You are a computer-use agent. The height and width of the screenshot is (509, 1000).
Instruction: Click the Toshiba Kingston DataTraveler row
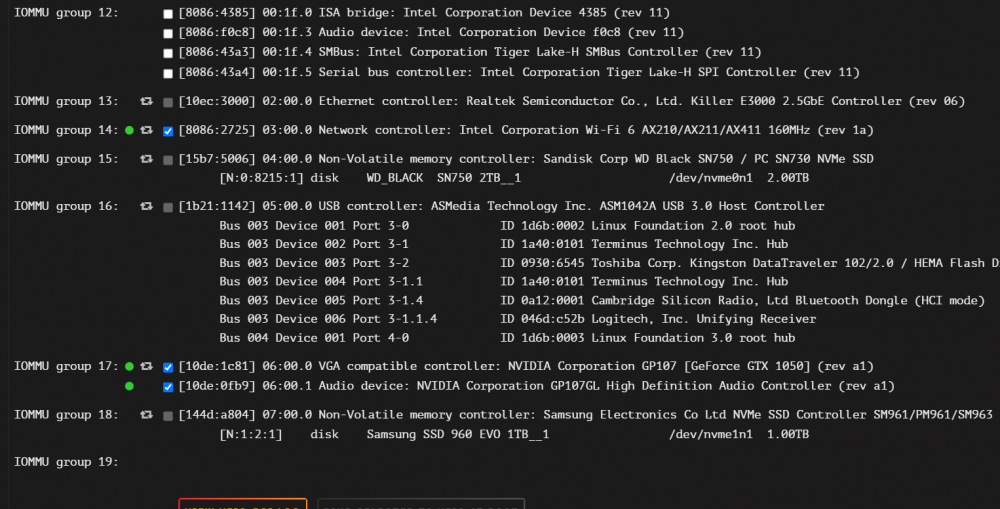tap(610, 263)
